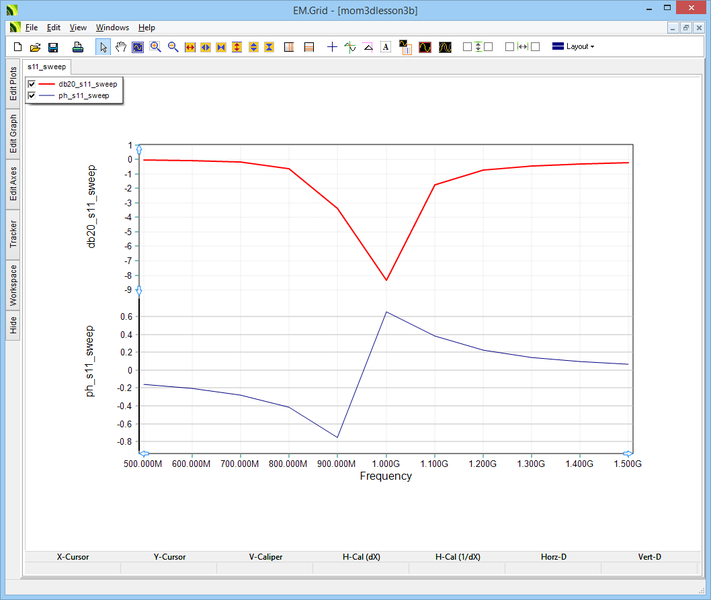
Task: Uncheck the ph_s11_sweep legend checkbox
Action: pos(32,96)
